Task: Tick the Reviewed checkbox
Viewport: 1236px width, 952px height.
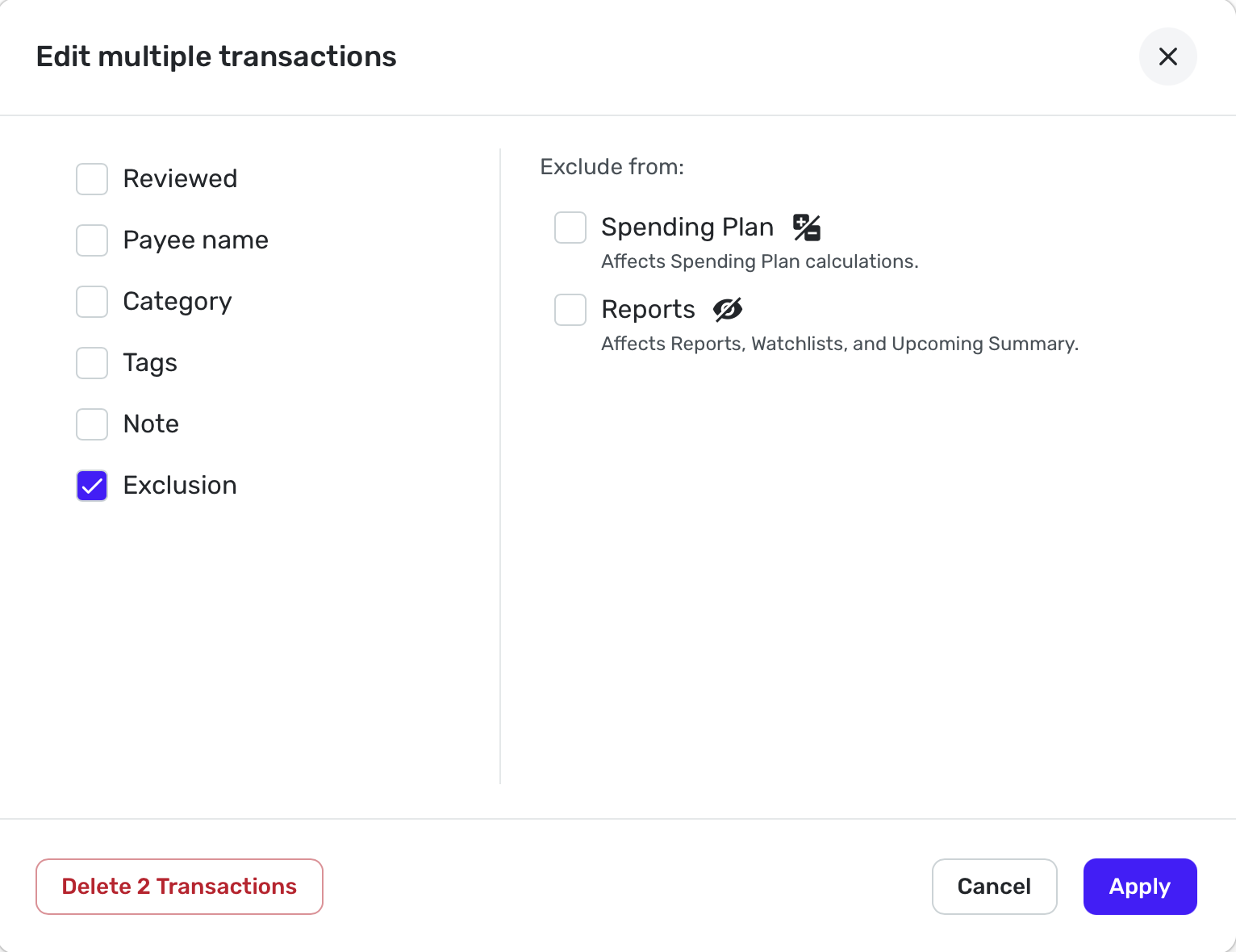Action: [x=92, y=179]
